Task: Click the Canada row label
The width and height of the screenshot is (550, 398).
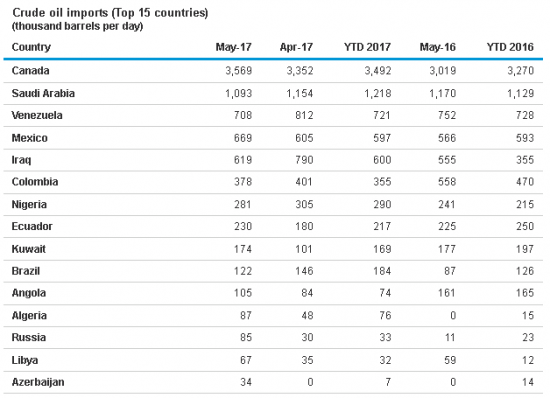Action: click(x=30, y=70)
